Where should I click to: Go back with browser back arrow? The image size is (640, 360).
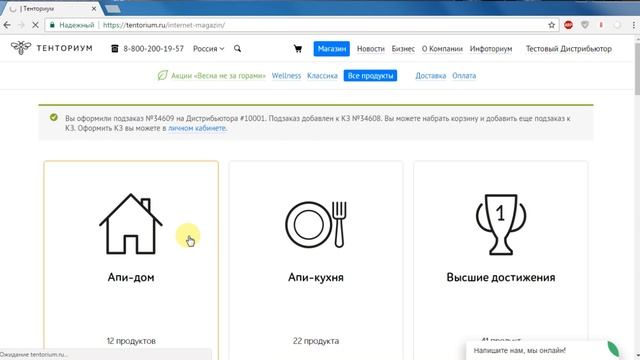[7, 25]
